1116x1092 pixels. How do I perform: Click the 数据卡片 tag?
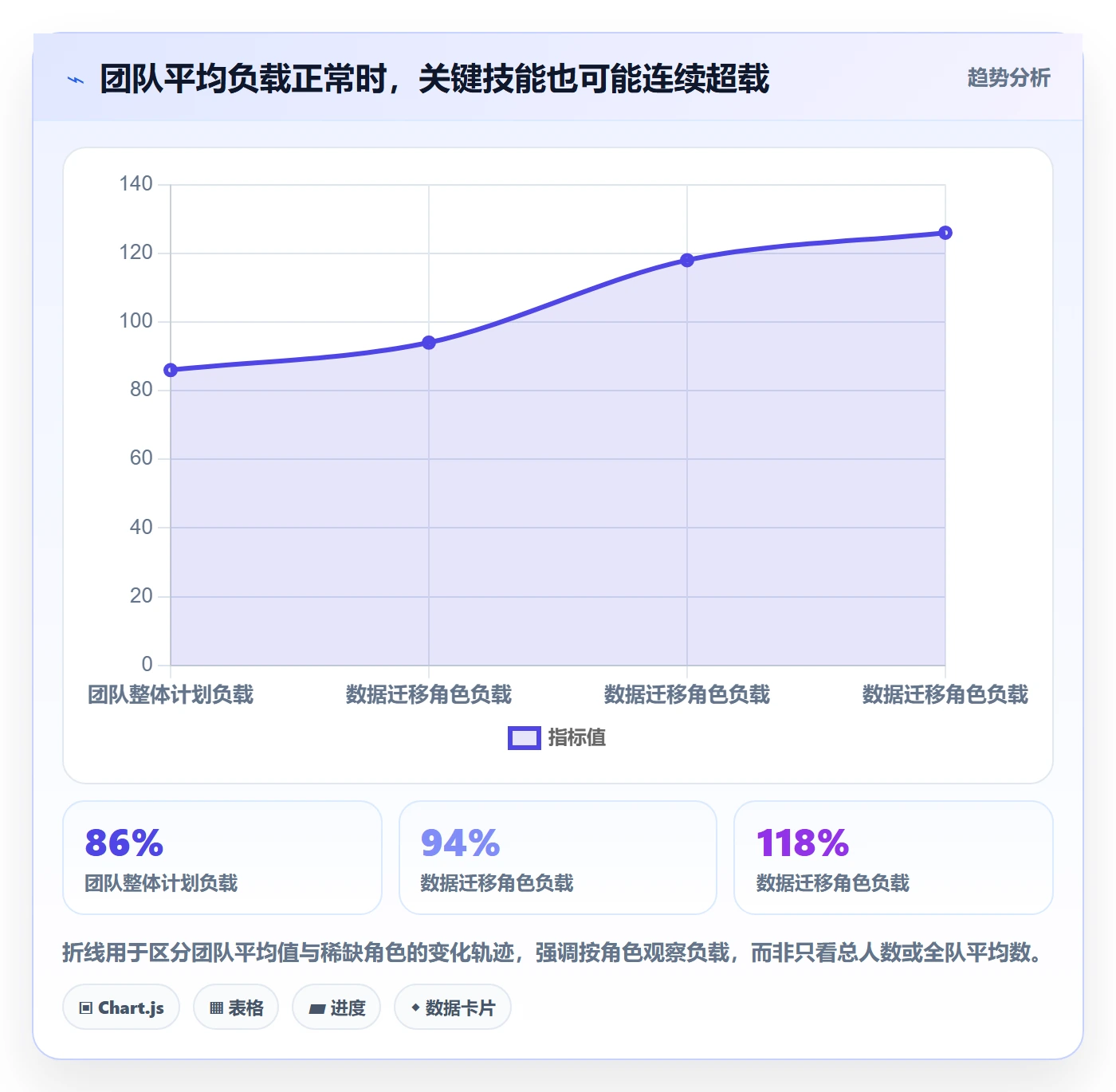click(x=453, y=1008)
